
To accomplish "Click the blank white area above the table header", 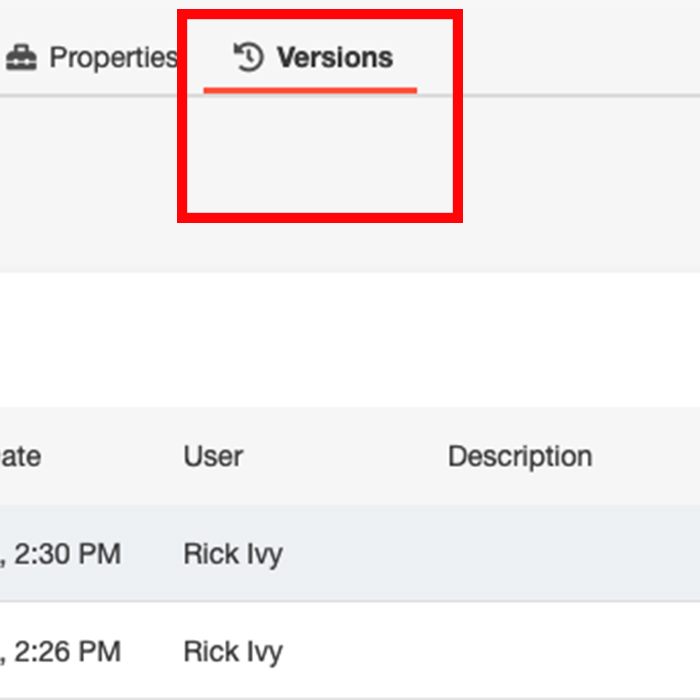I will click(350, 340).
